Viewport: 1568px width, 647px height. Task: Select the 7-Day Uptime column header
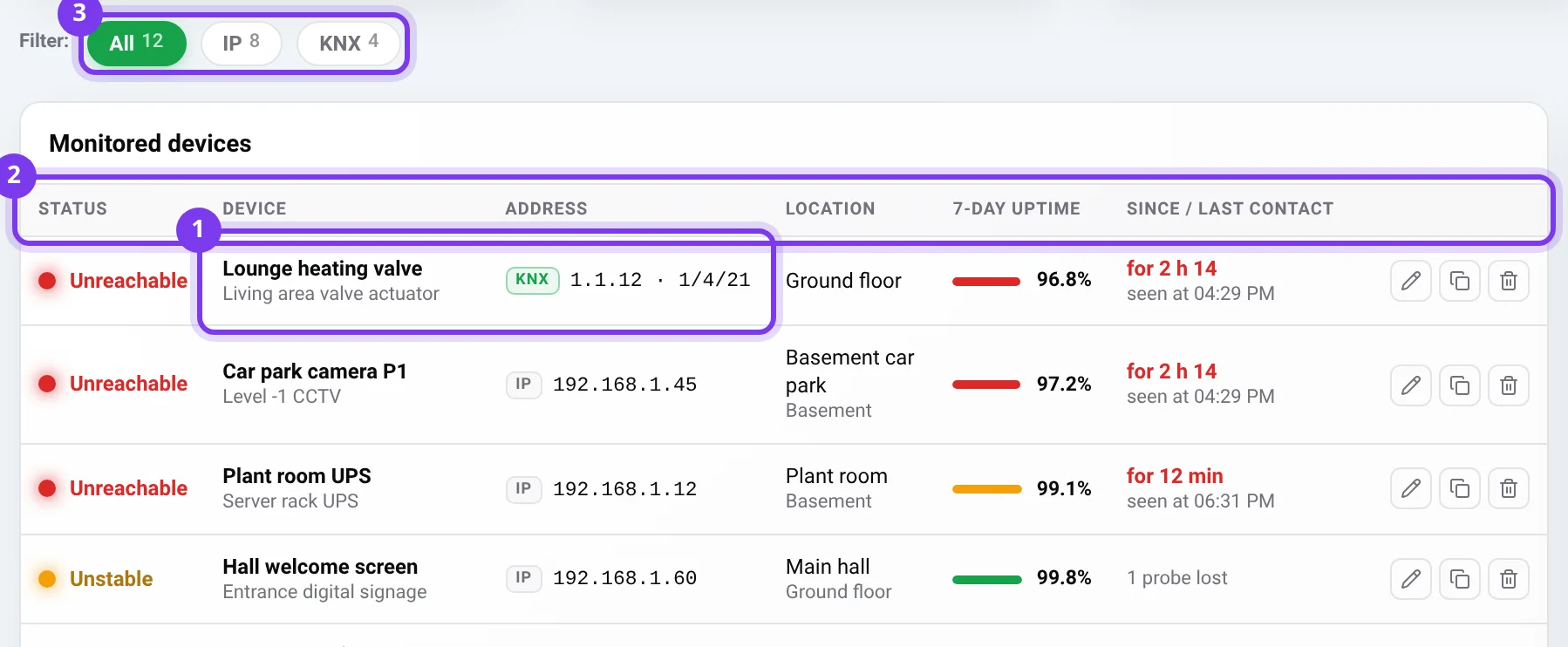coord(1016,208)
